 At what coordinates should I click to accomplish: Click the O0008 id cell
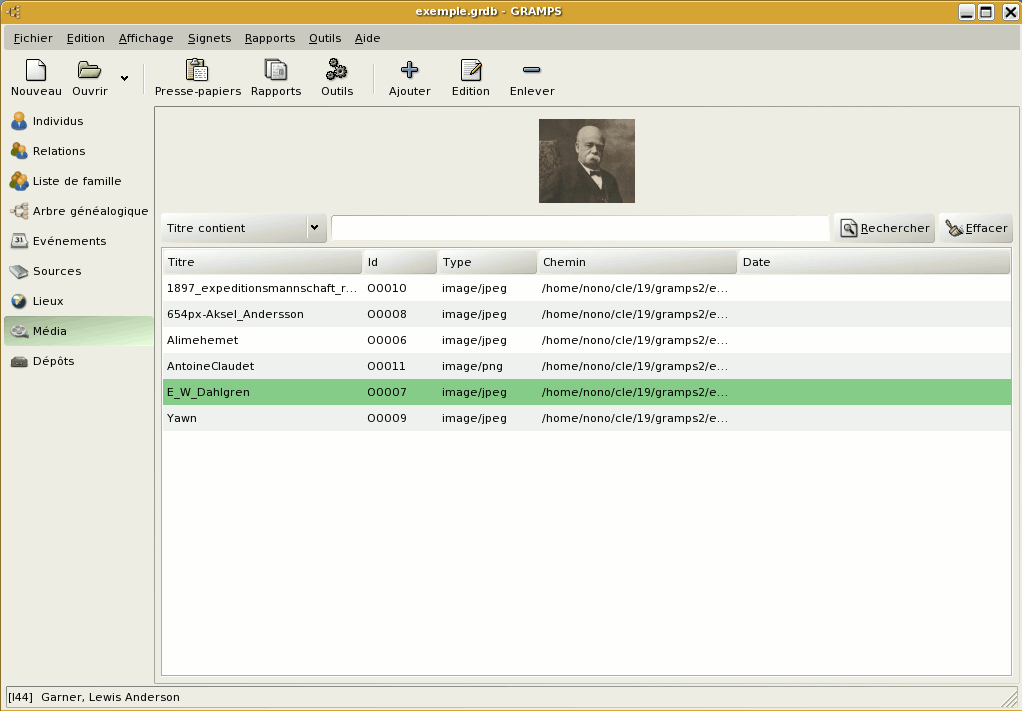point(387,314)
